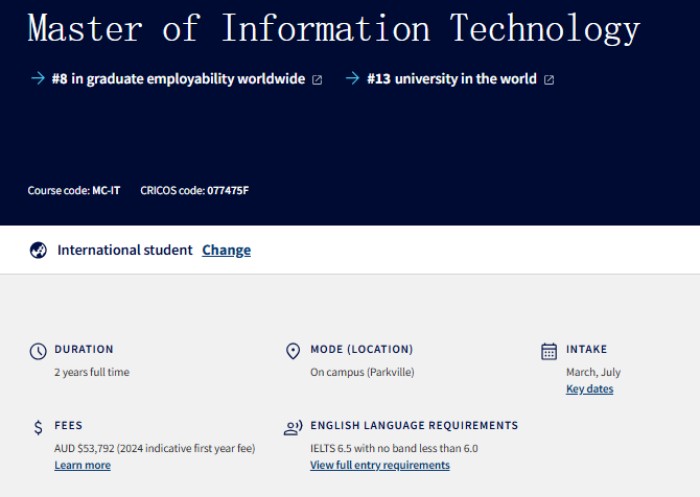This screenshot has width=700, height=497.
Task: Follow the Learn more link under Fees
Action: point(82,465)
